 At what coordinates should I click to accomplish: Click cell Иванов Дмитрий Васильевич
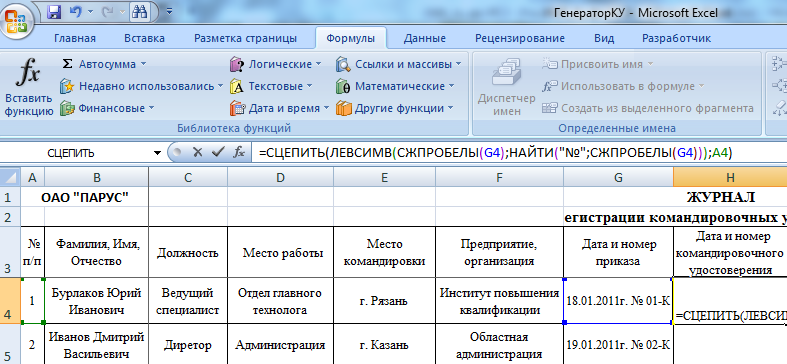point(97,344)
